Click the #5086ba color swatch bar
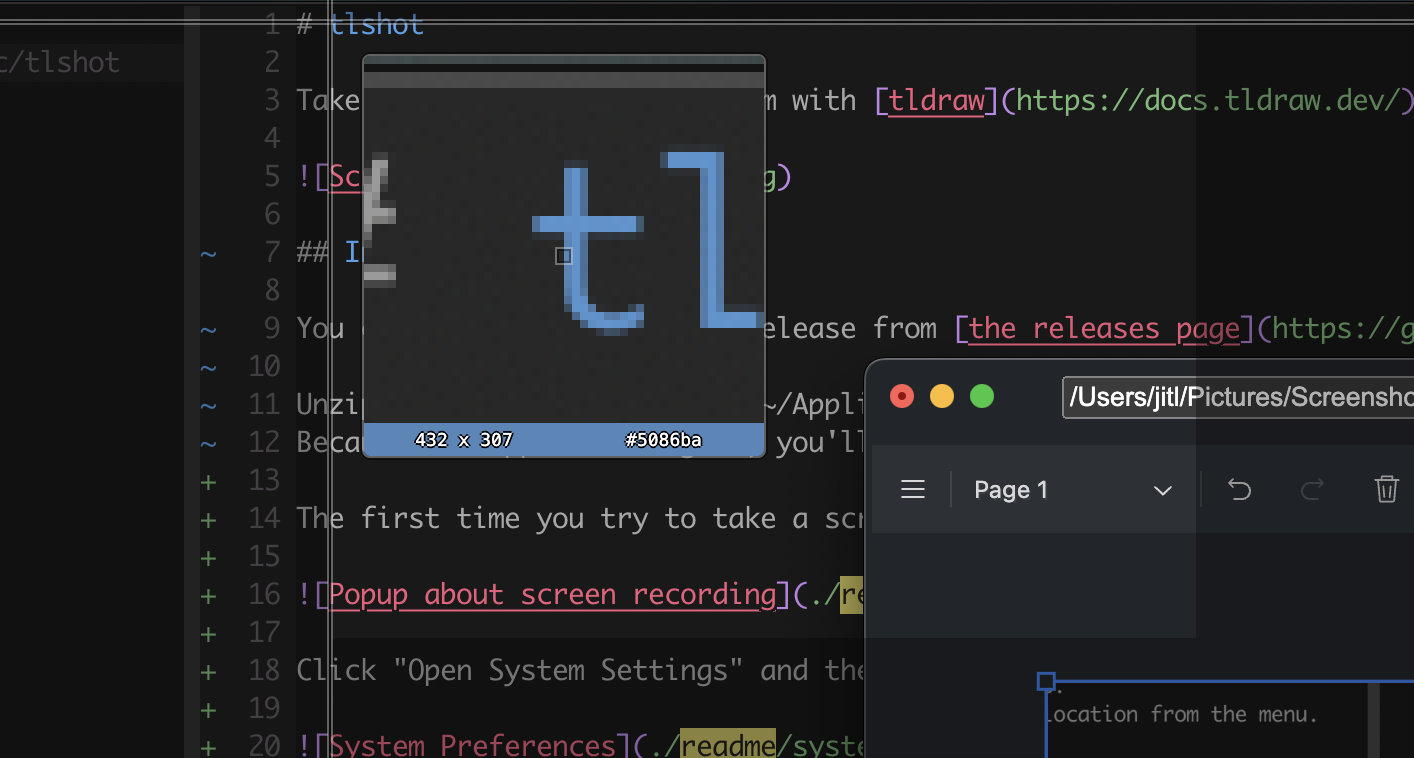This screenshot has width=1414, height=758. pyautogui.click(x=663, y=440)
